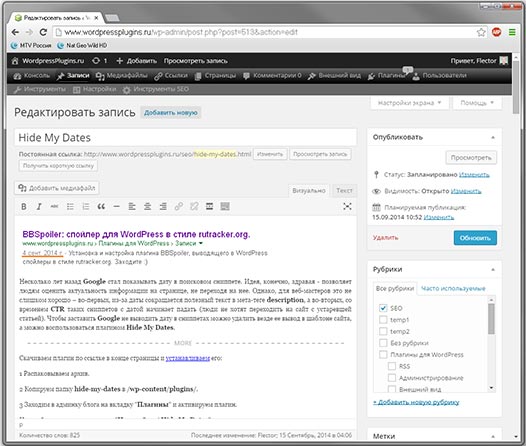526x446 pixels.
Task: Insert a horizontal line
Action: pos(116,206)
